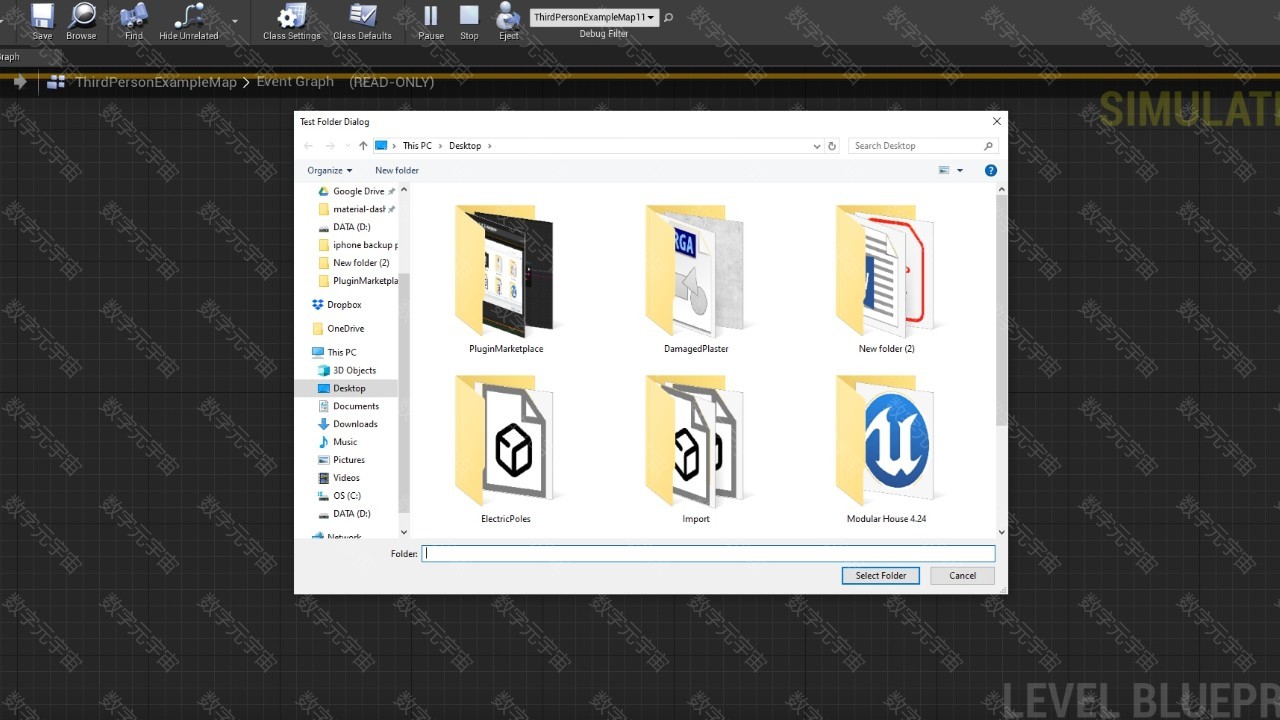Click Cancel in the folder dialog

(x=962, y=576)
